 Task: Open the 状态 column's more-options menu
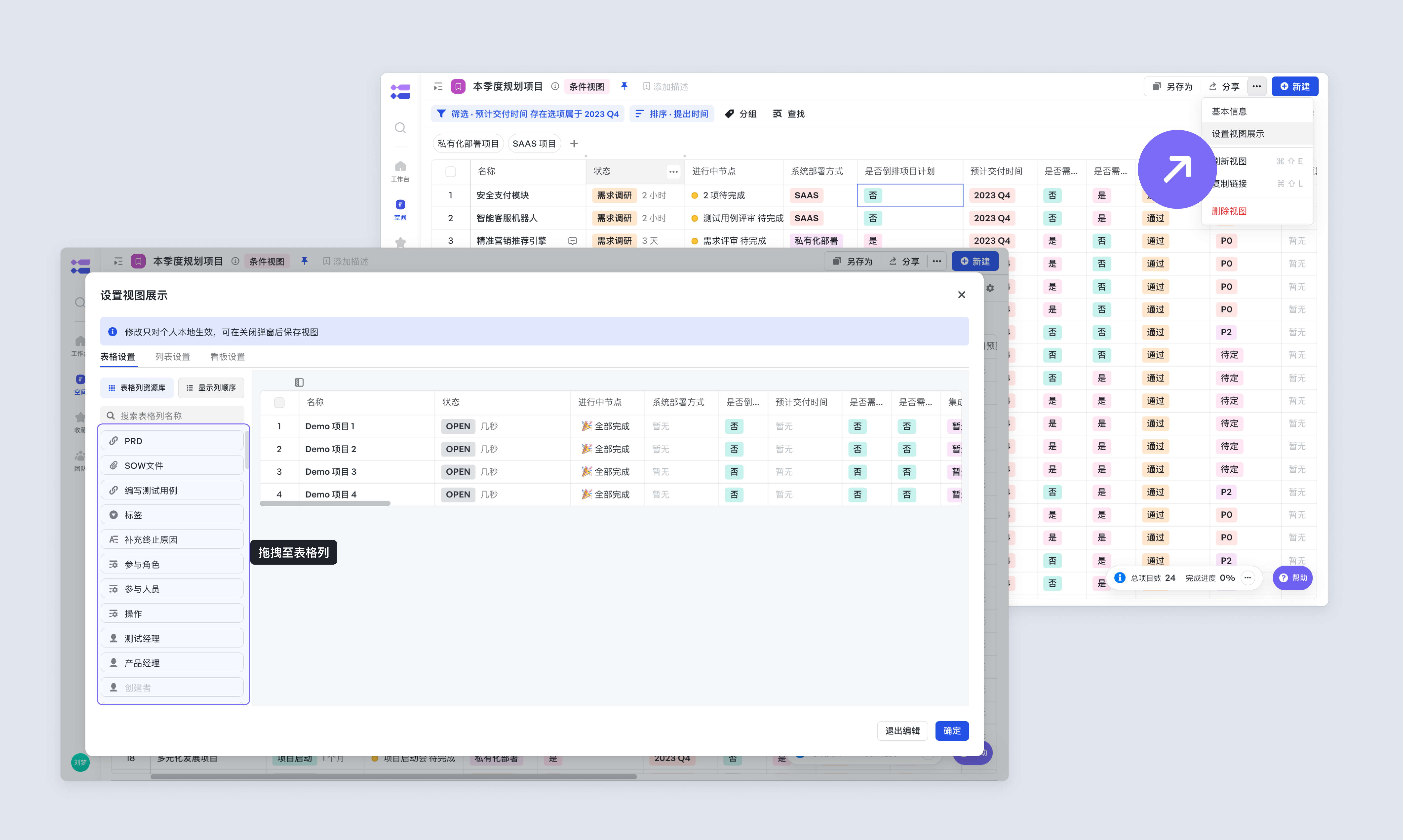(673, 172)
